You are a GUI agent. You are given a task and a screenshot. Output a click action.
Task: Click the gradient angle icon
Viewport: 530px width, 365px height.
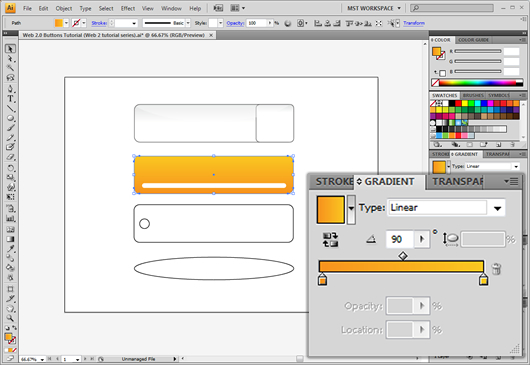pos(371,239)
